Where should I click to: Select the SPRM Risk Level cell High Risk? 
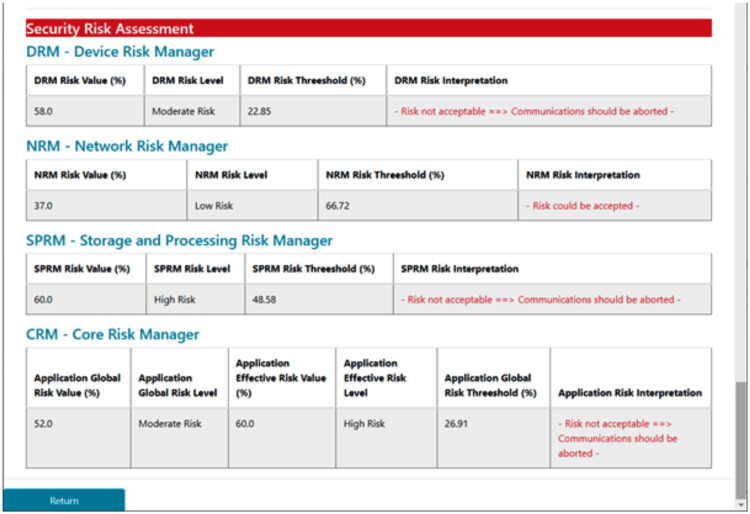point(196,299)
